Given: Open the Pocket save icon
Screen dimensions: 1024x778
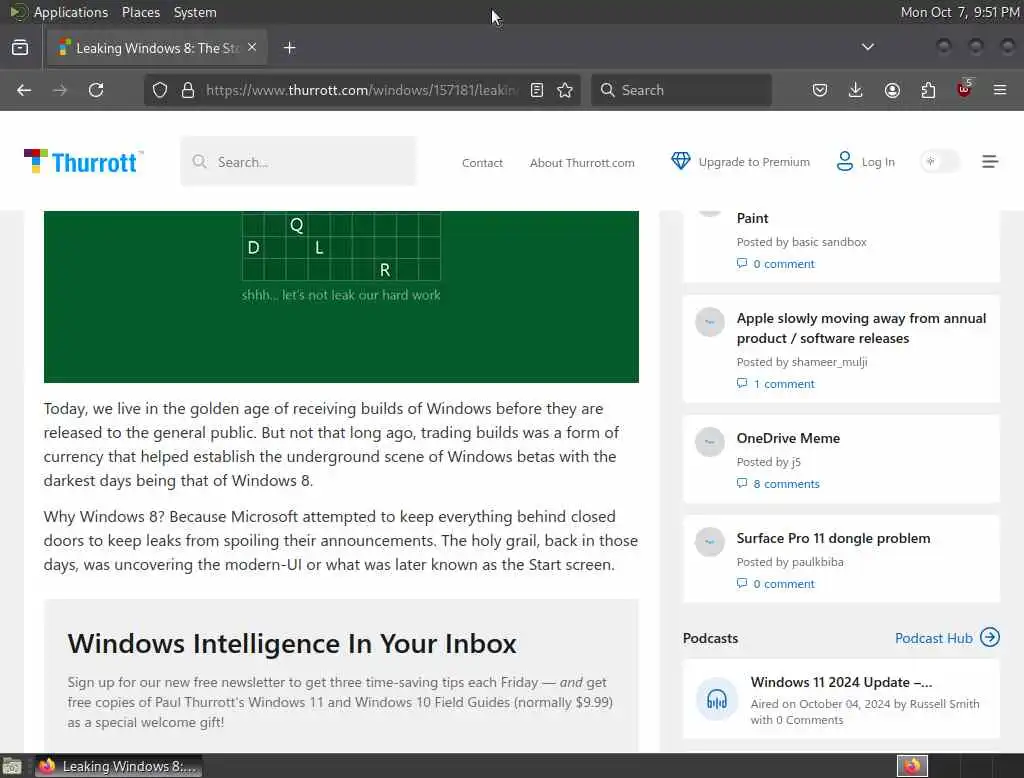Looking at the screenshot, I should [x=820, y=90].
